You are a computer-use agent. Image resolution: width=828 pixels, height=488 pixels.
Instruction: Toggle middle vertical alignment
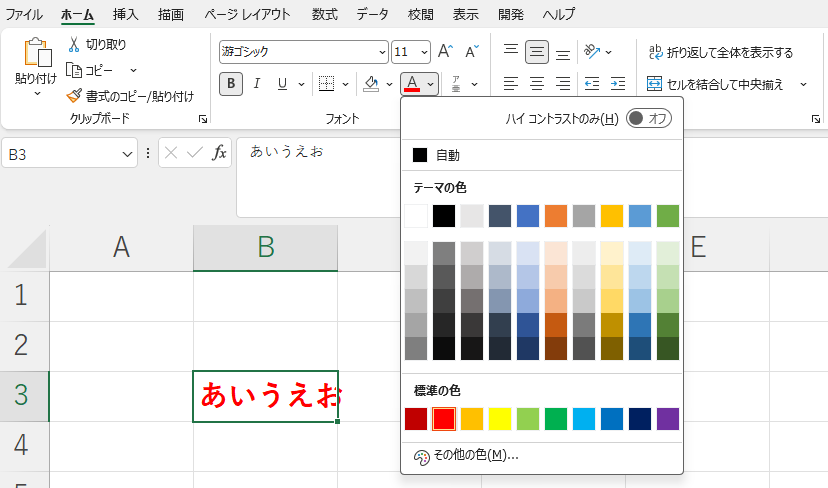pos(537,51)
